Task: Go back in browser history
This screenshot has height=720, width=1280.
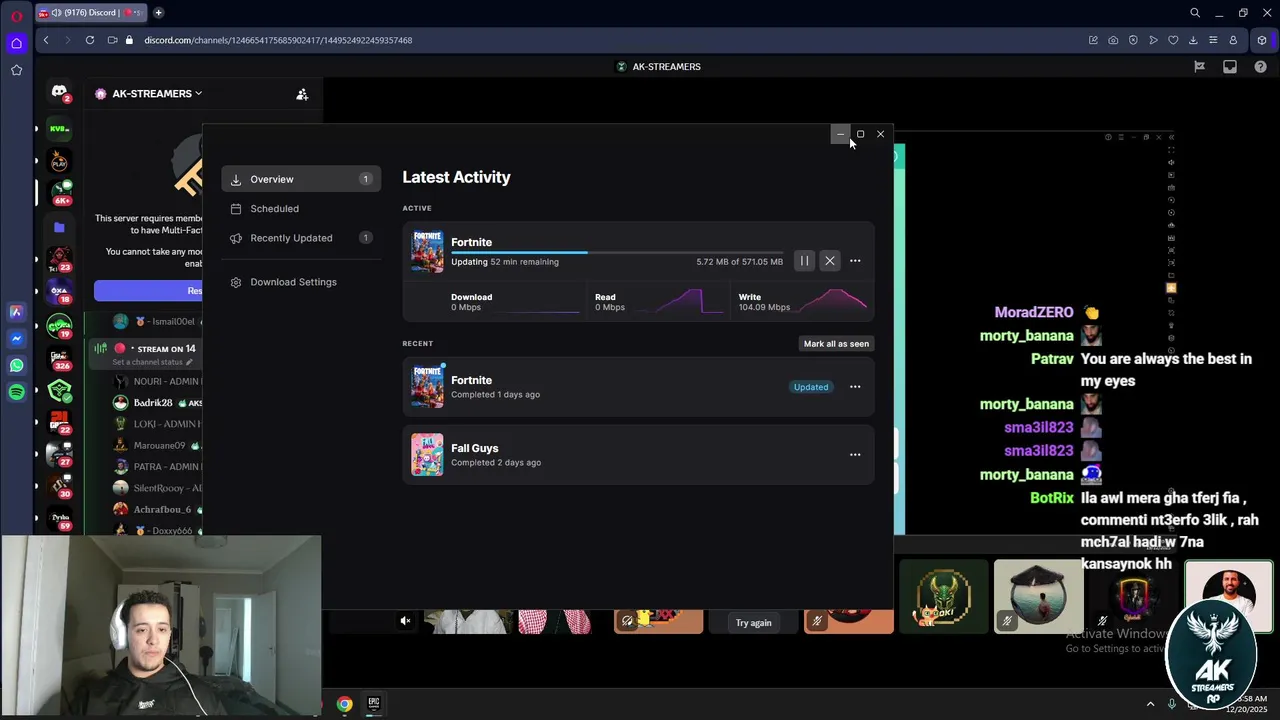Action: (46, 40)
